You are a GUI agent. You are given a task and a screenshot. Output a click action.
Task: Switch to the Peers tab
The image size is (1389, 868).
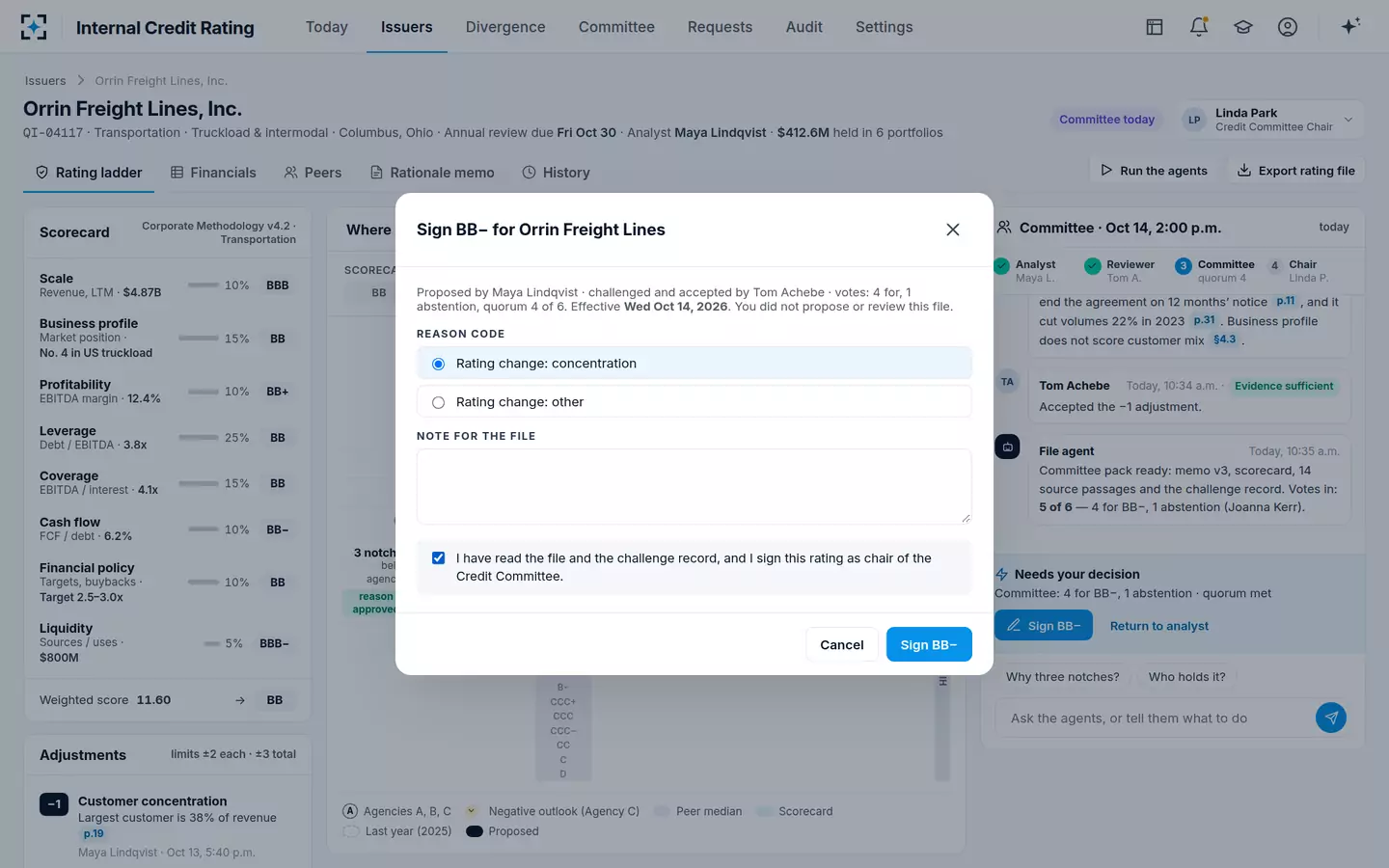click(x=313, y=173)
